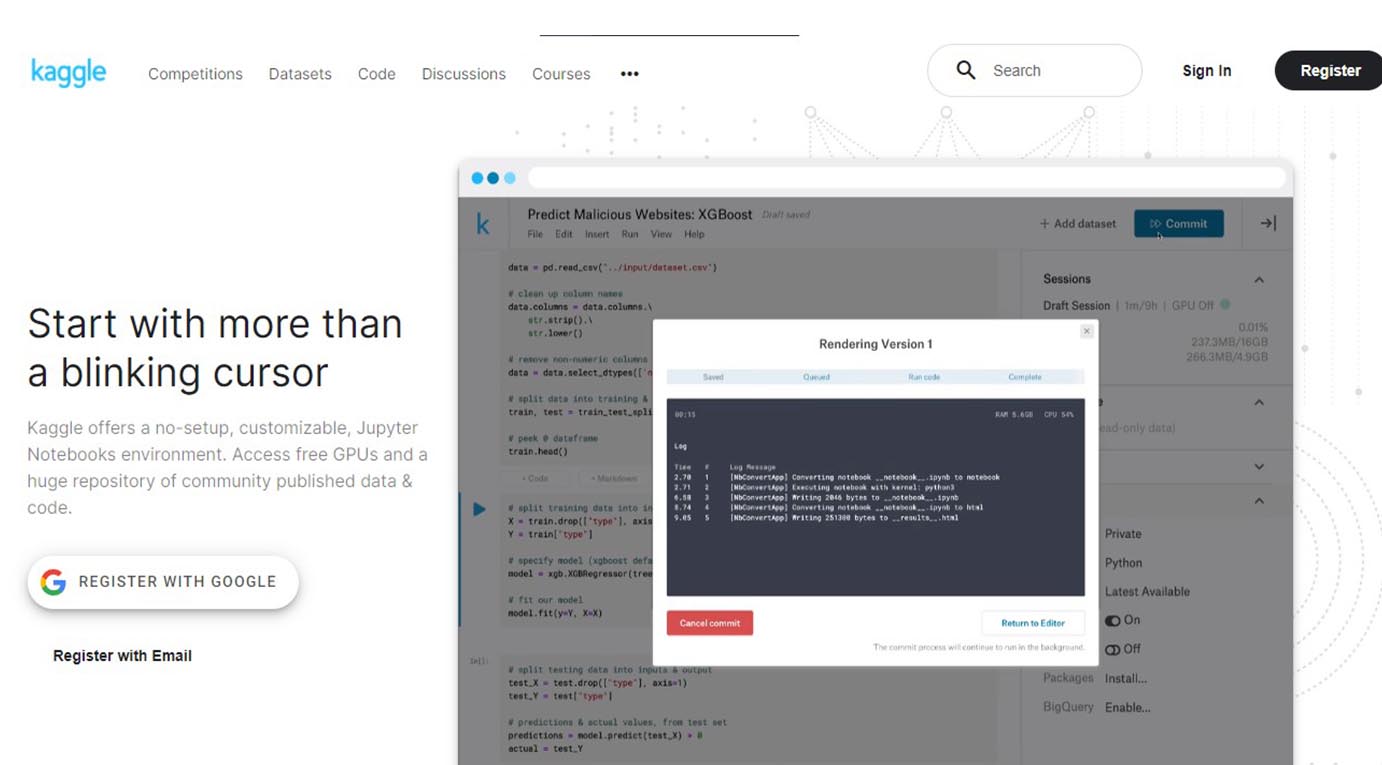The height and width of the screenshot is (765, 1382).
Task: Open the notebook File menu
Action: (535, 234)
